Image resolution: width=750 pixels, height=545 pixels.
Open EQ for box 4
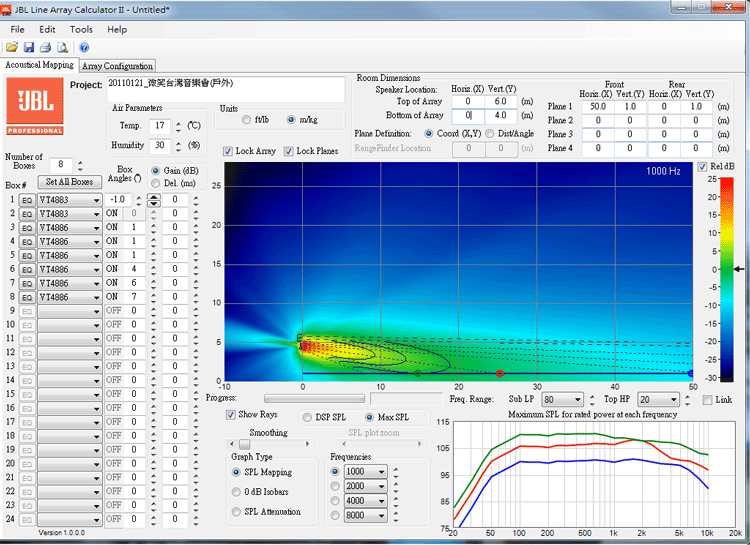[x=27, y=242]
